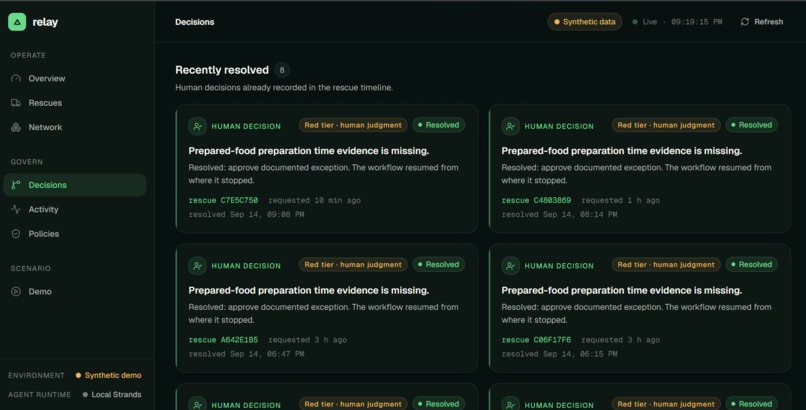Image resolution: width=806 pixels, height=410 pixels.
Task: Click the Live status indicator
Action: pos(645,22)
